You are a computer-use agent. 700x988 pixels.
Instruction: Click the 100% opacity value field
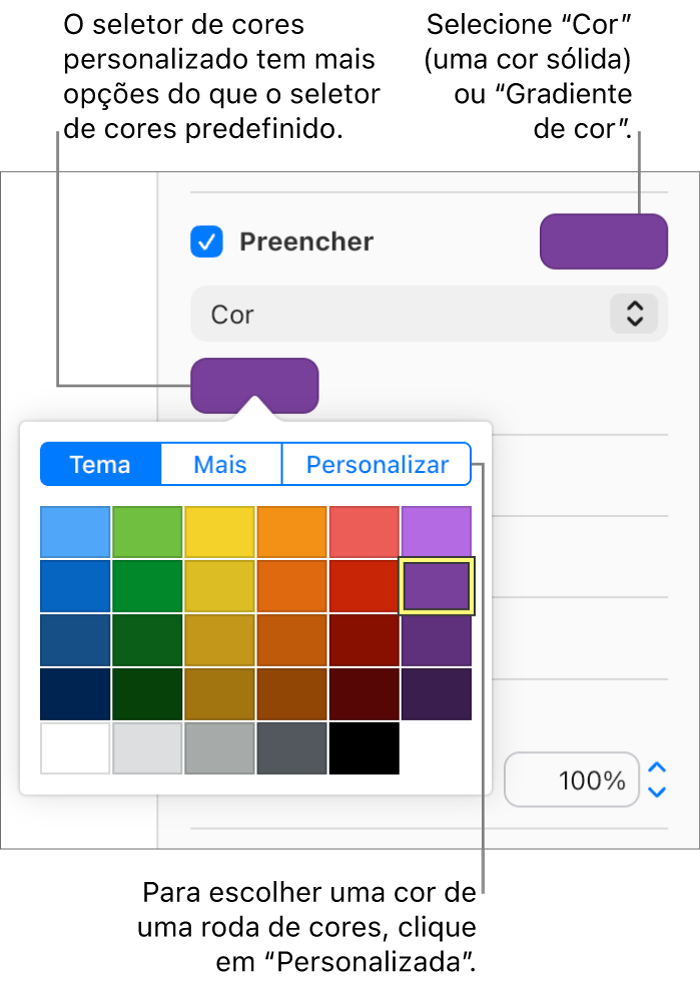click(x=572, y=780)
